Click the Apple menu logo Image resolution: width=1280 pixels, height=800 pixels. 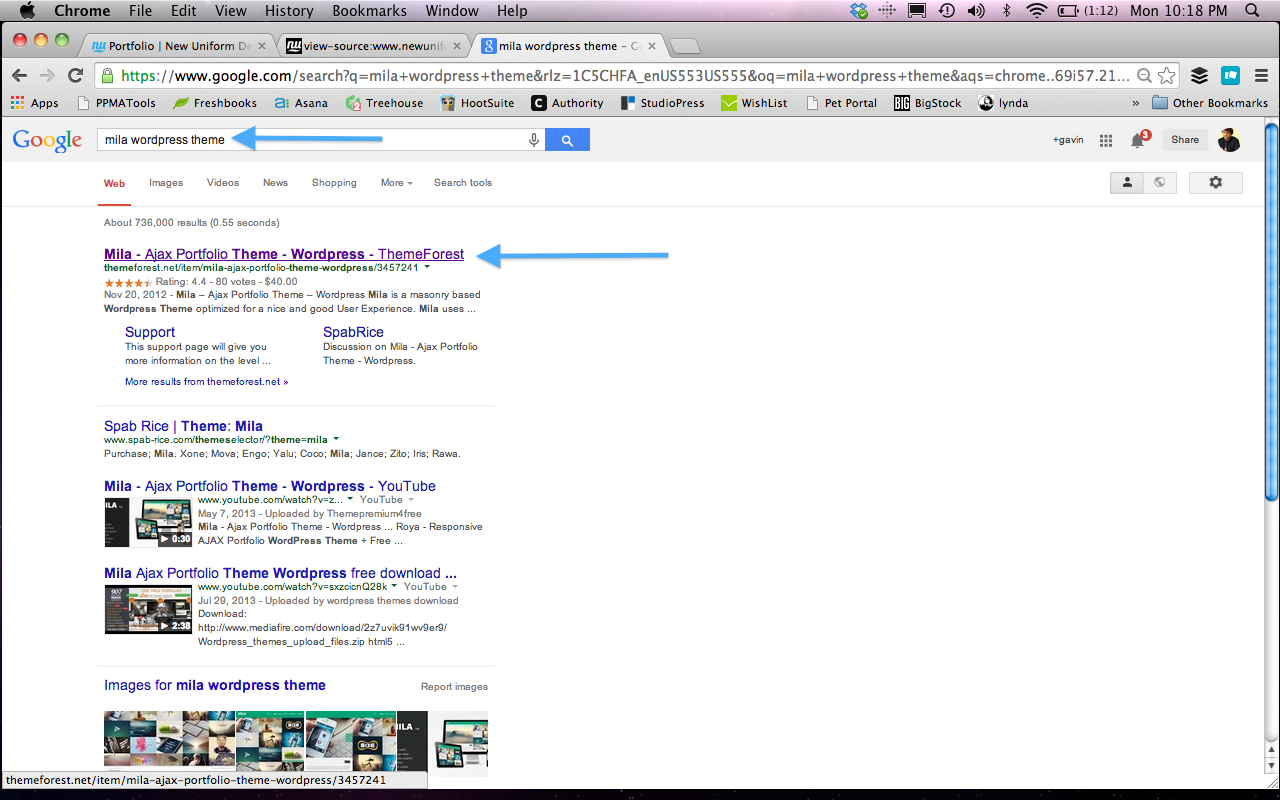coord(27,11)
